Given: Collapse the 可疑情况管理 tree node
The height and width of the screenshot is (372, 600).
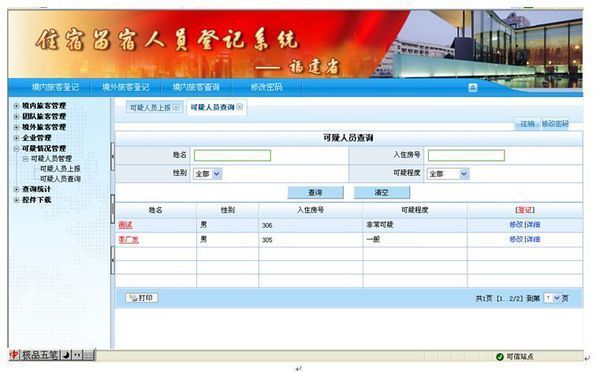Looking at the screenshot, I should tap(16, 148).
